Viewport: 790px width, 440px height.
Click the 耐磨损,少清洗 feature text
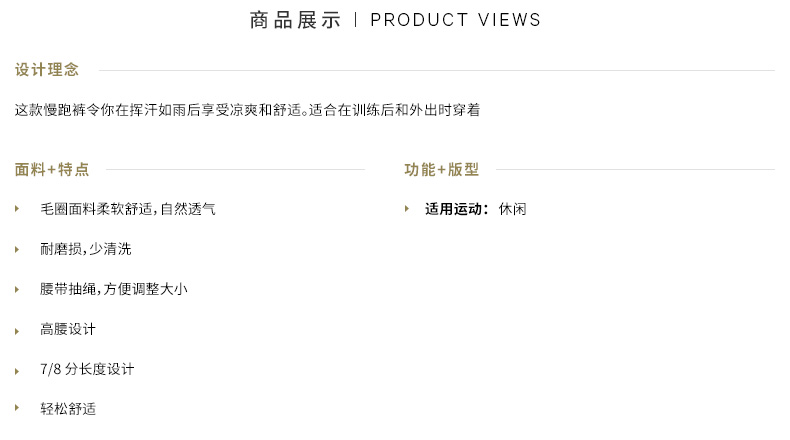point(86,249)
